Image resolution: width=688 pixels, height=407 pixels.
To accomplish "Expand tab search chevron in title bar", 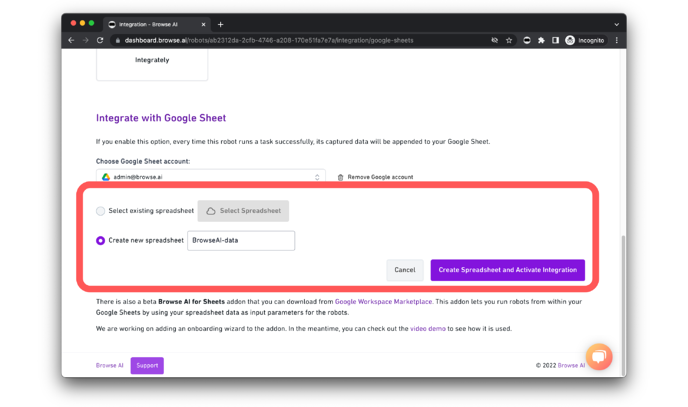I will (x=616, y=25).
